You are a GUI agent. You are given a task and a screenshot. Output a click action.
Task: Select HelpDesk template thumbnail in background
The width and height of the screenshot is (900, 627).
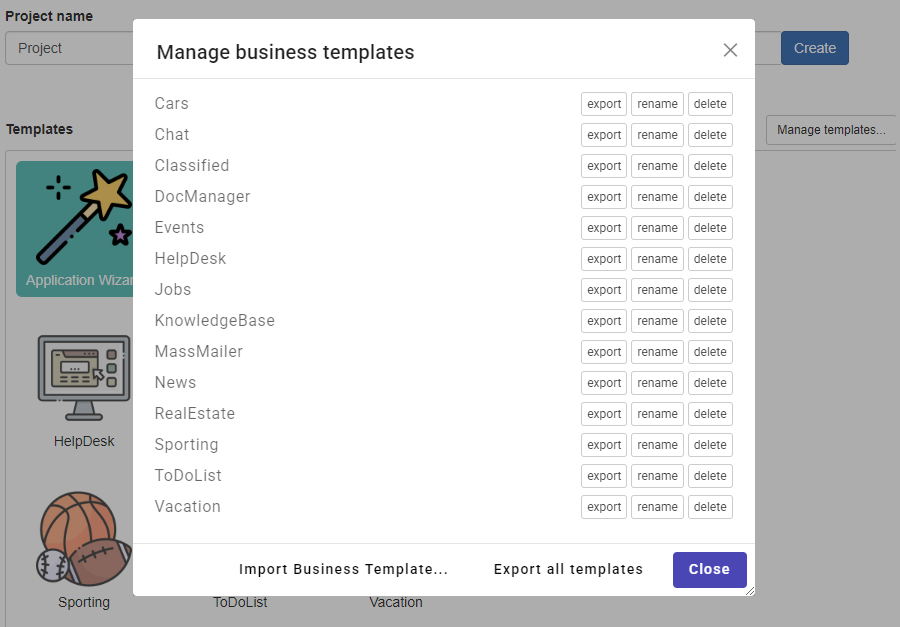[84, 378]
